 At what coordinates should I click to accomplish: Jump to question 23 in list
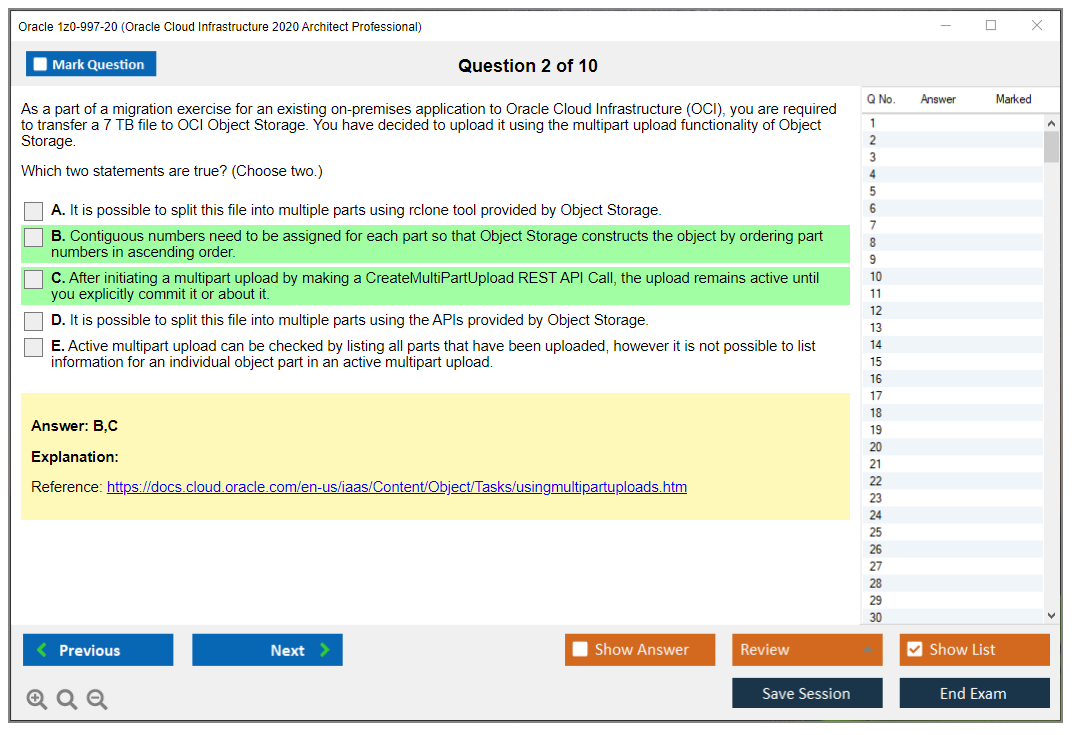pyautogui.click(x=953, y=498)
